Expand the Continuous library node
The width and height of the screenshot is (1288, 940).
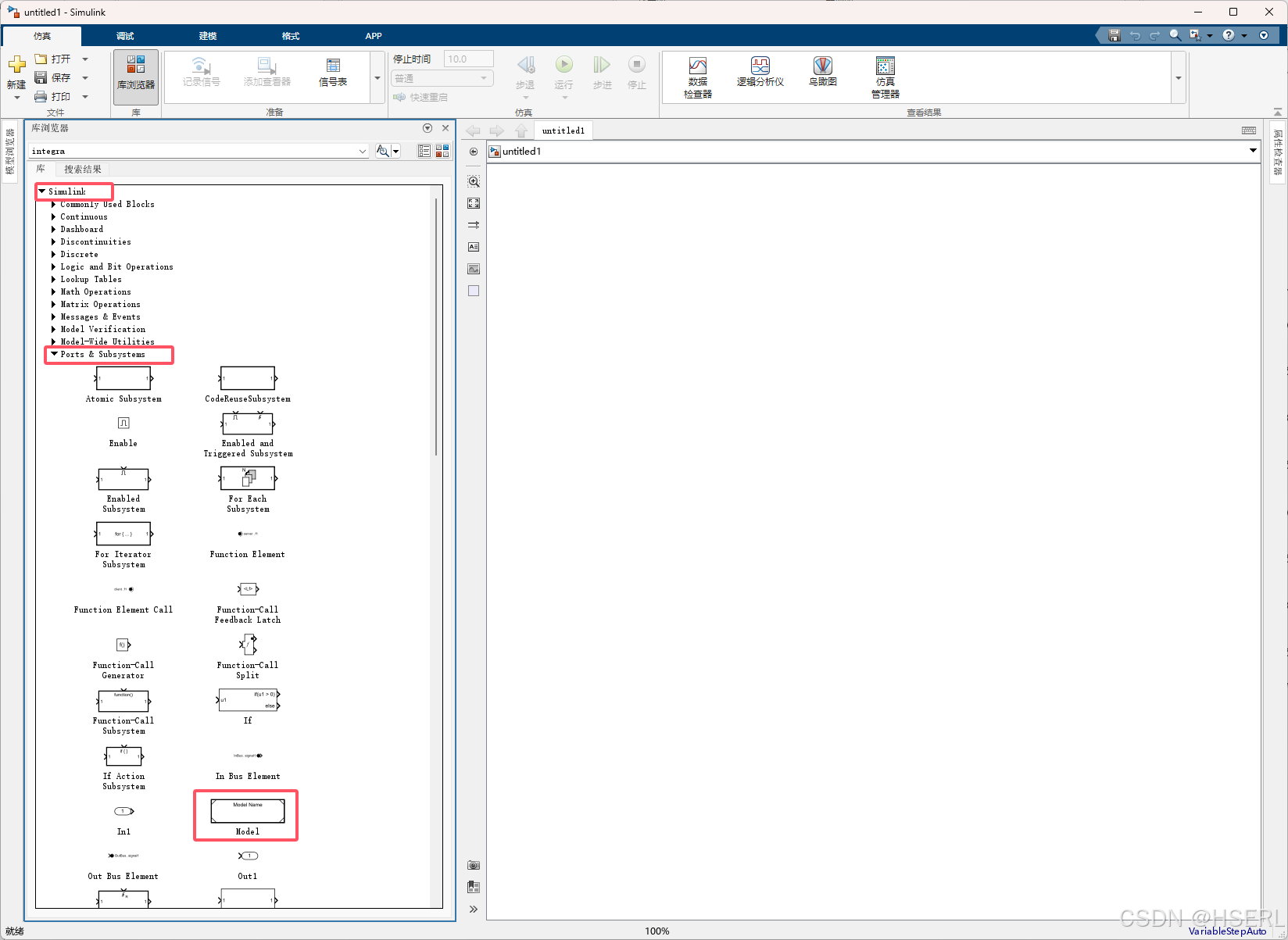point(53,216)
